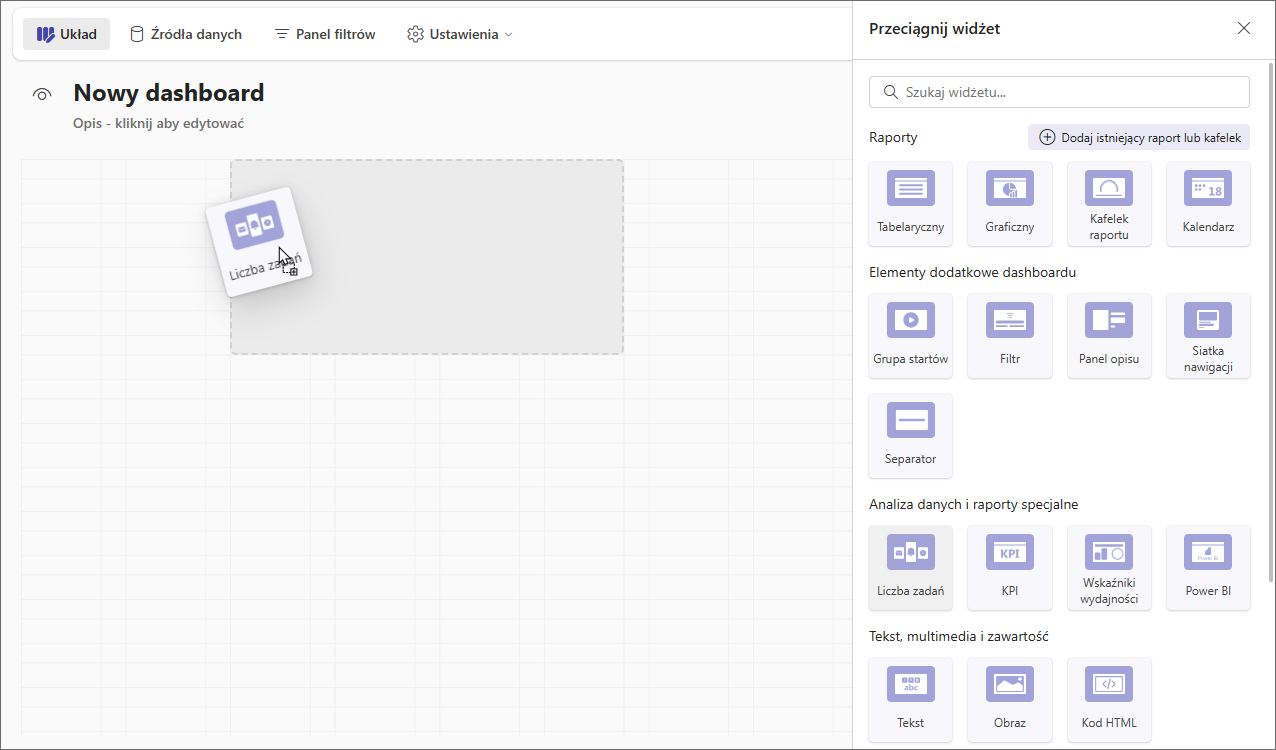Screen dimensions: 1276x750
Task: Switch to Źródła danych tab
Action: tap(186, 34)
